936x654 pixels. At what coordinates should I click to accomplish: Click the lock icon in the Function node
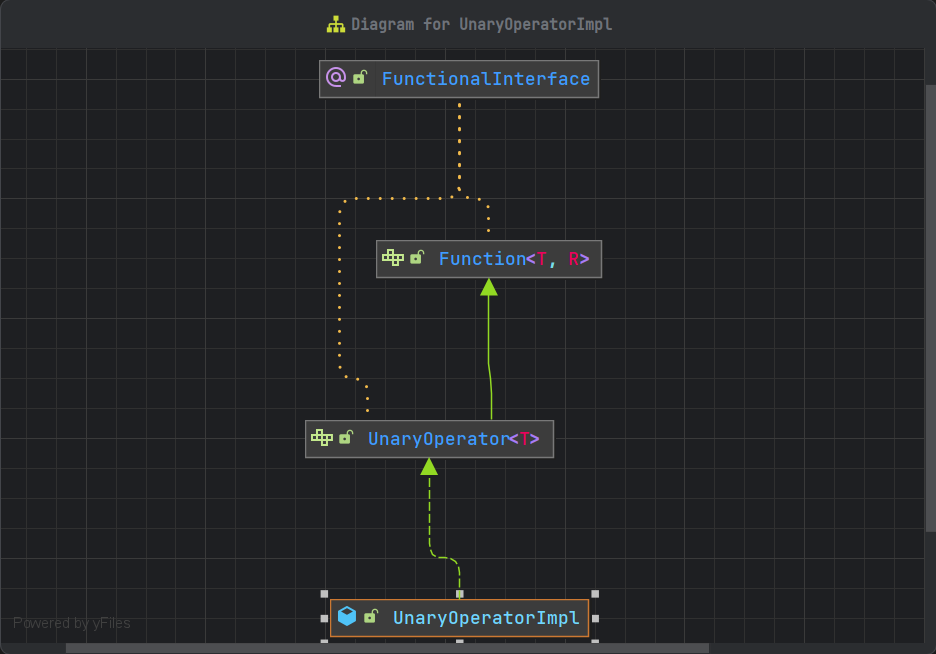(x=417, y=258)
